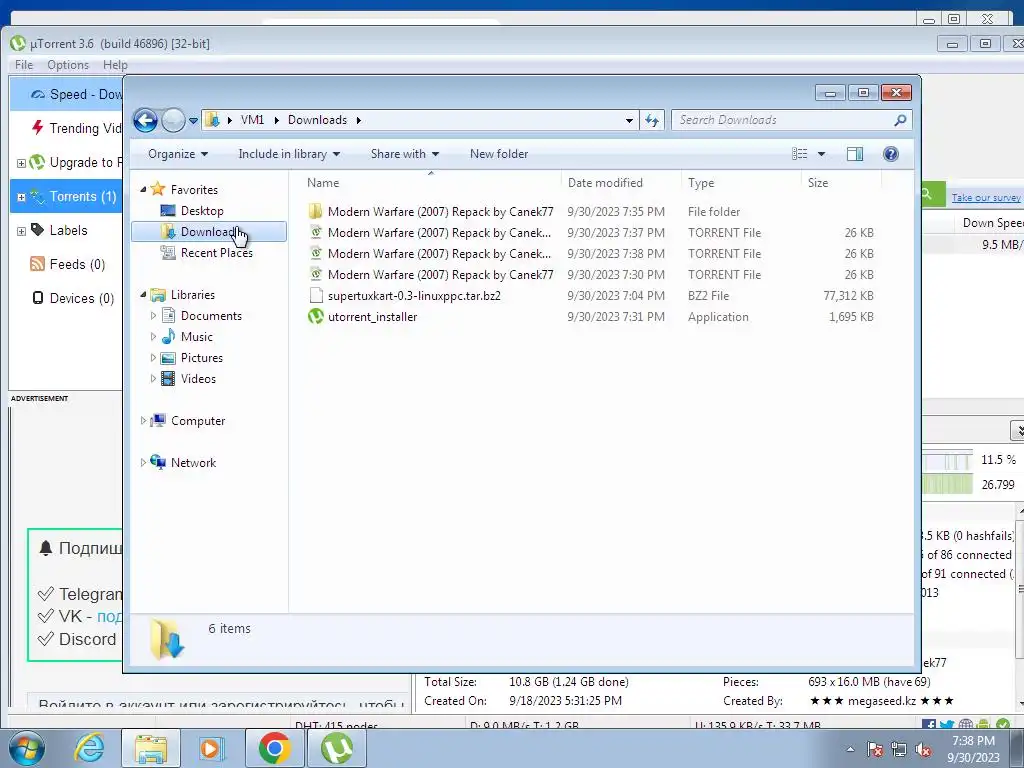Select Torrents (1) in µTorrent sidebar
This screenshot has width=1024, height=768.
point(67,196)
